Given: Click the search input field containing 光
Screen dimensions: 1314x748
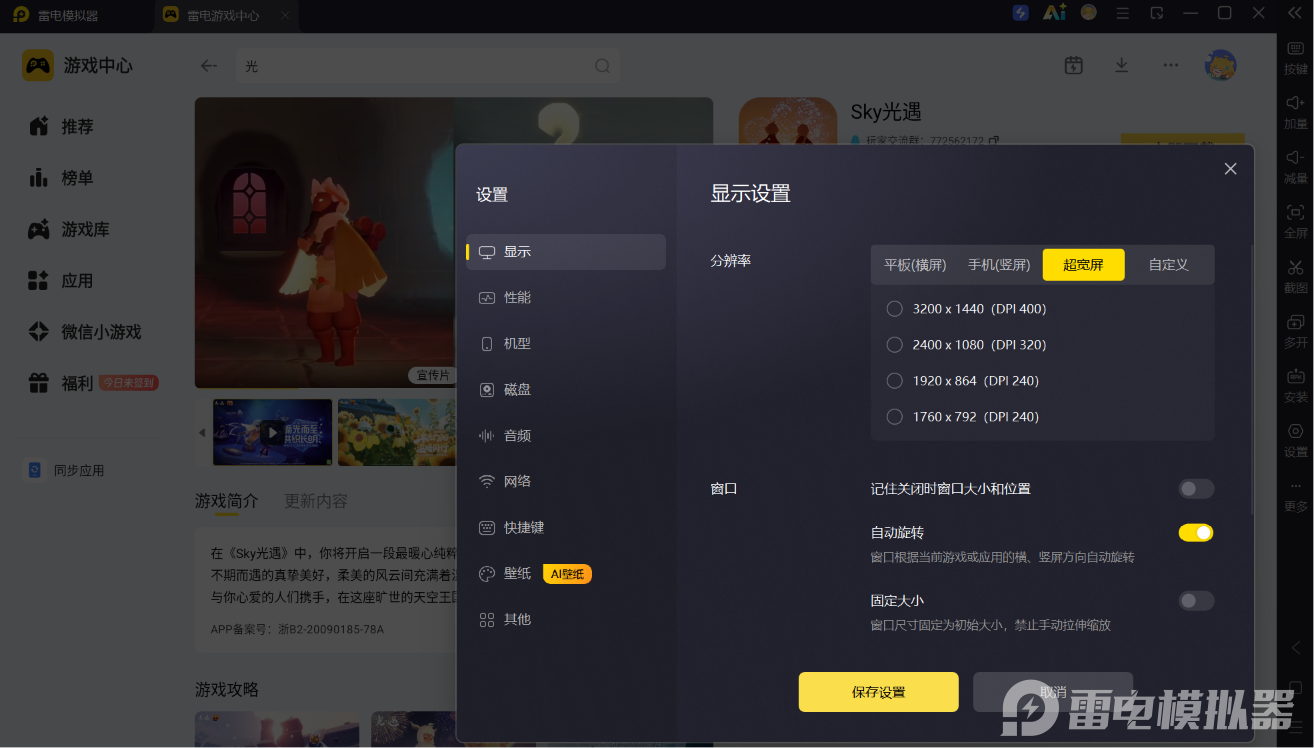Looking at the screenshot, I should click(428, 66).
